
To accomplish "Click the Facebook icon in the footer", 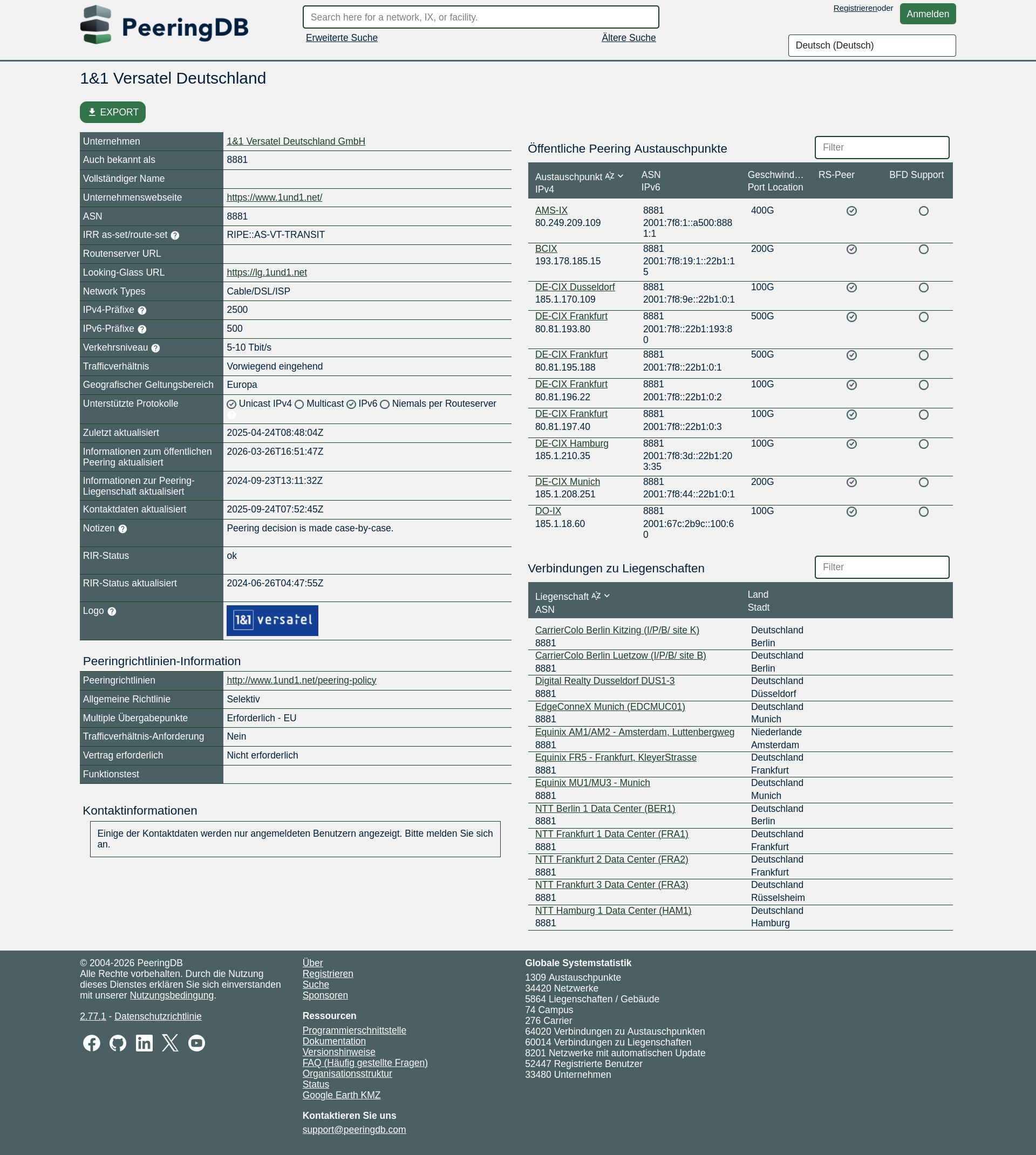I will click(92, 1043).
